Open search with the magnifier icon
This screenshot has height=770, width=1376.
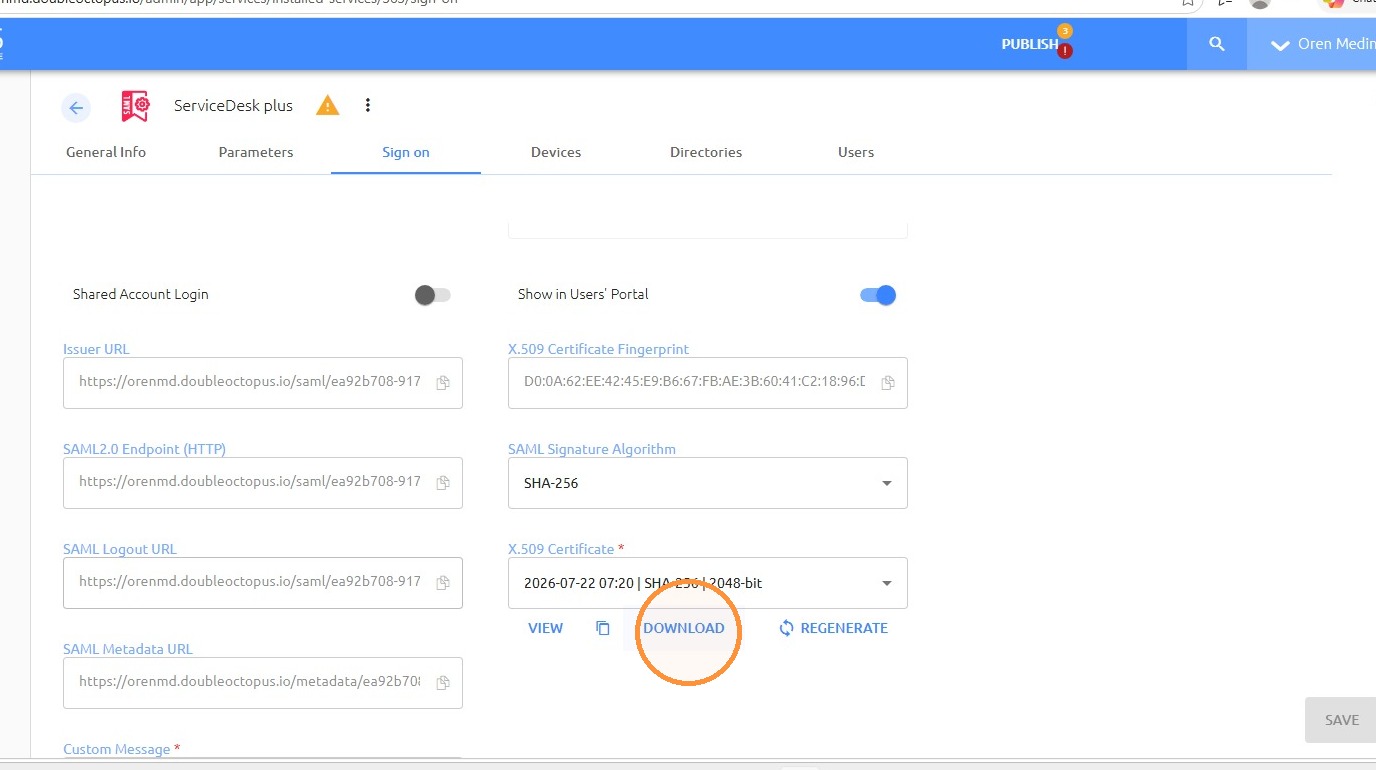point(1217,44)
